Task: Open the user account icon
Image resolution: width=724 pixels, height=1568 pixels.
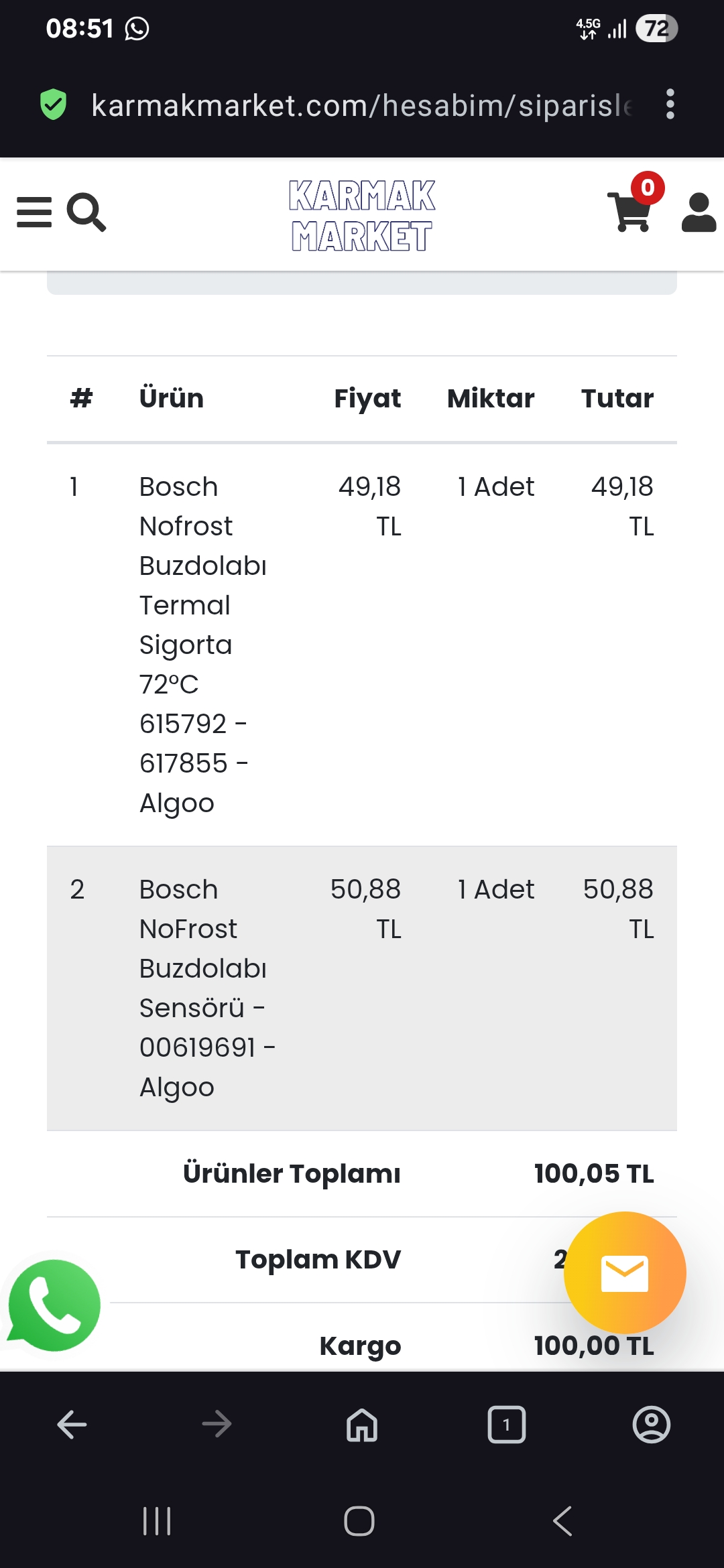Action: 699,212
